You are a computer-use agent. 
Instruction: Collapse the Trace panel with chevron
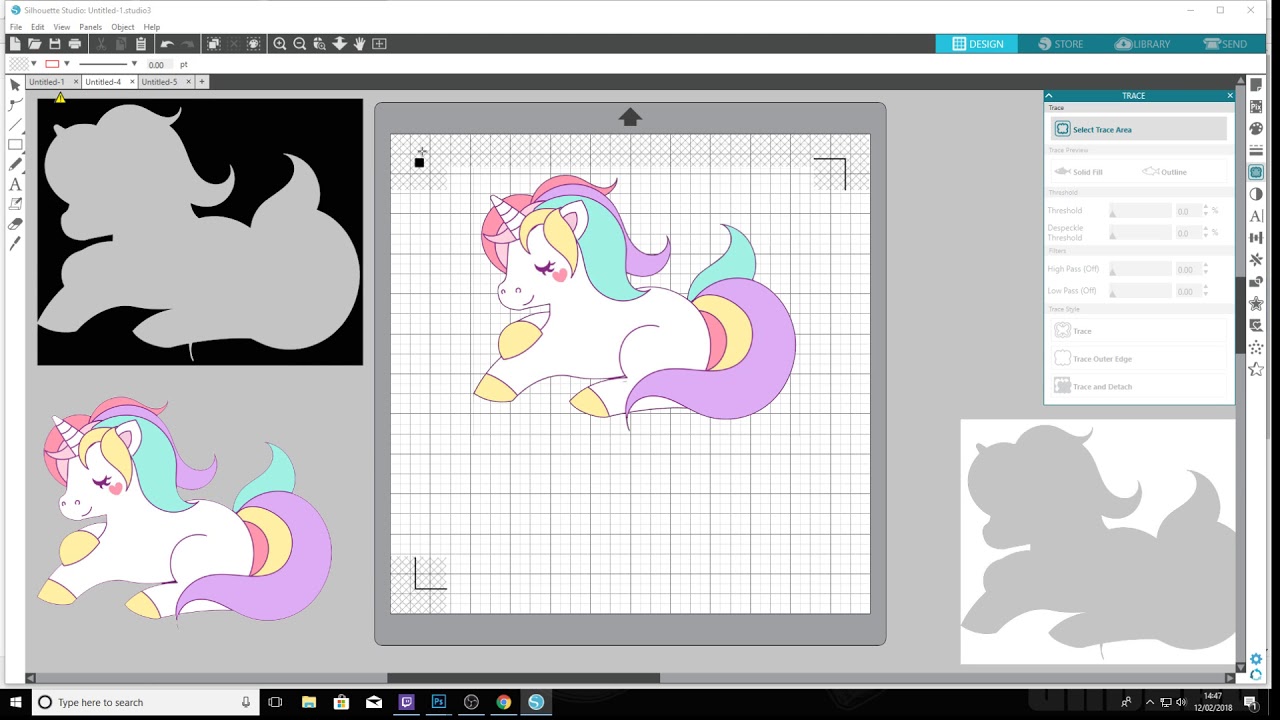tap(1049, 96)
